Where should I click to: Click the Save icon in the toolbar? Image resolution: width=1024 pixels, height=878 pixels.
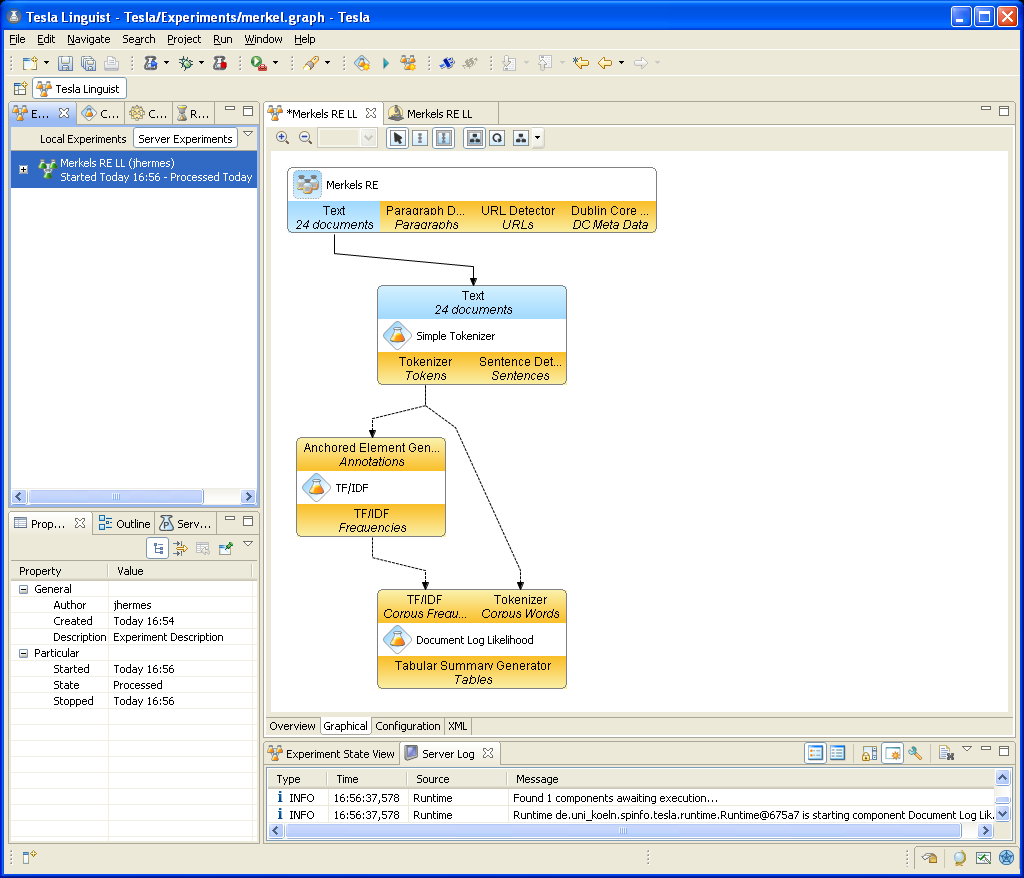click(65, 63)
